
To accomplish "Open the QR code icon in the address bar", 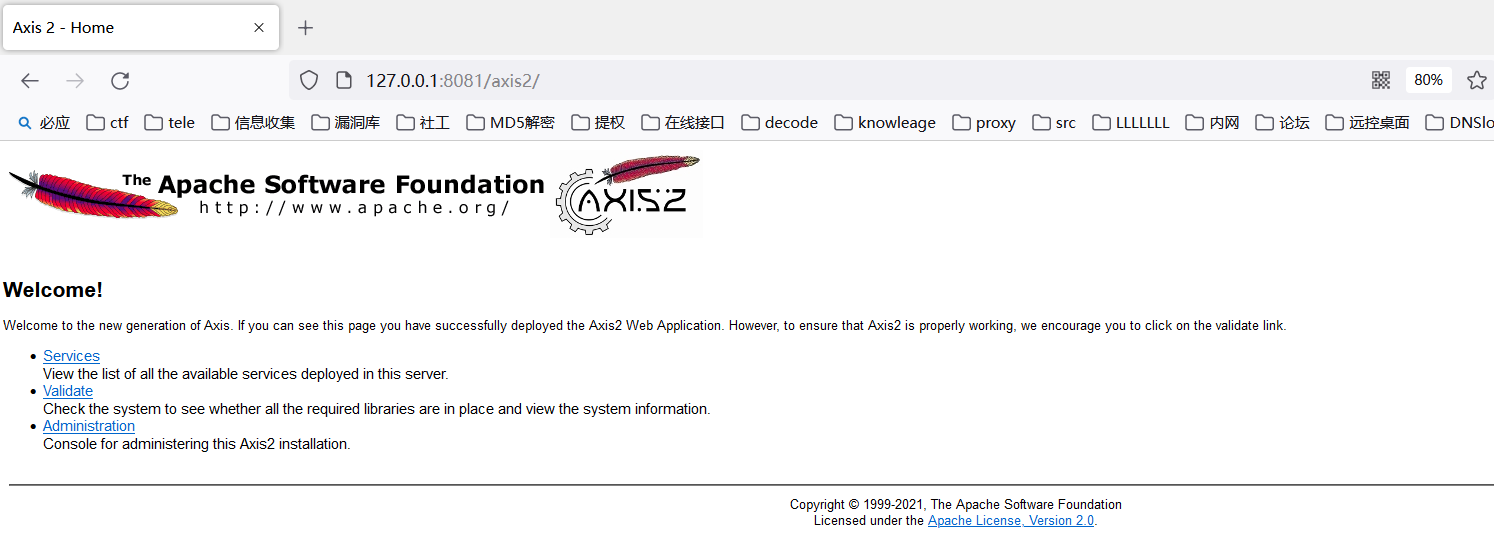I will pyautogui.click(x=1381, y=80).
